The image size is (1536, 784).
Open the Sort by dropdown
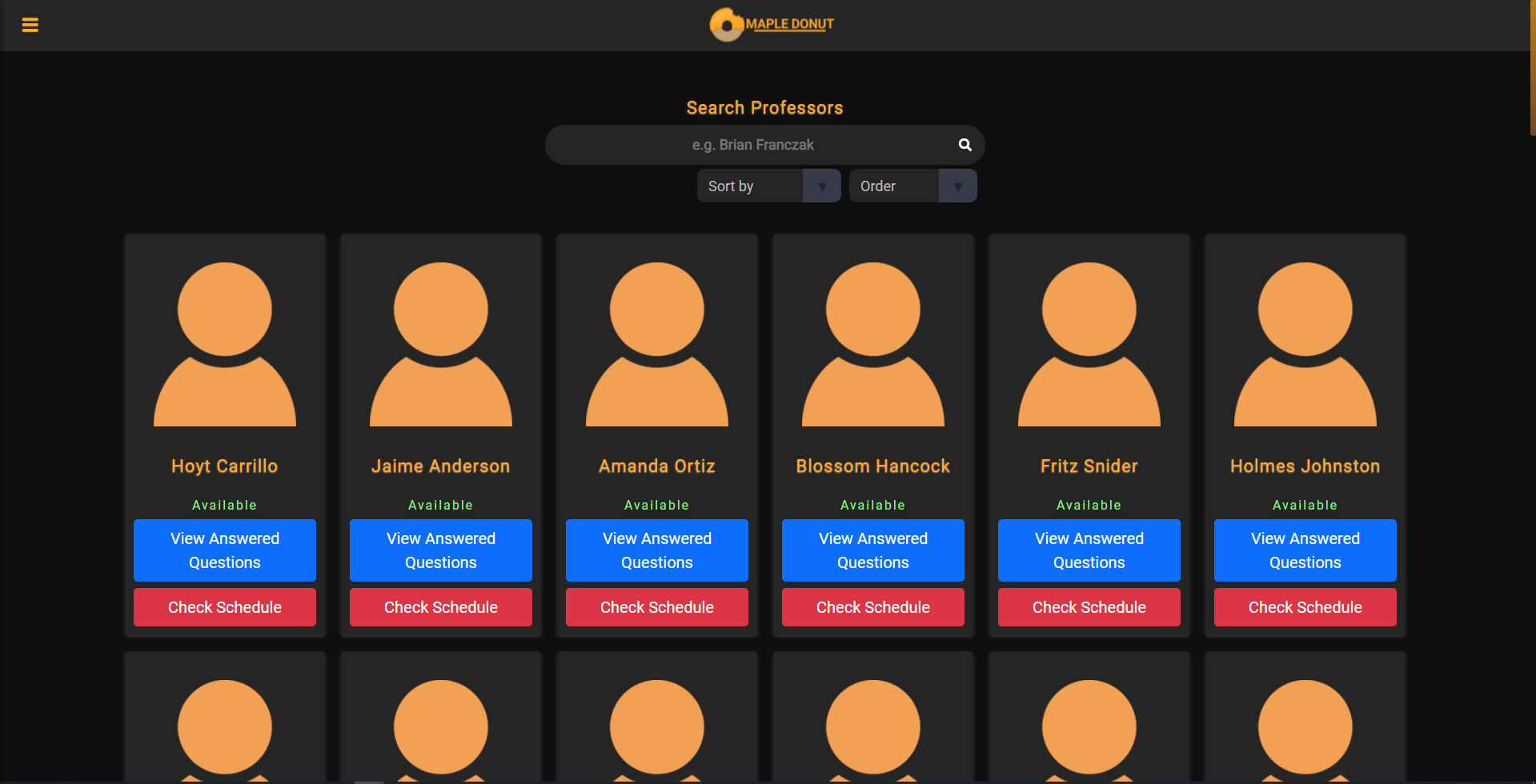(x=768, y=186)
